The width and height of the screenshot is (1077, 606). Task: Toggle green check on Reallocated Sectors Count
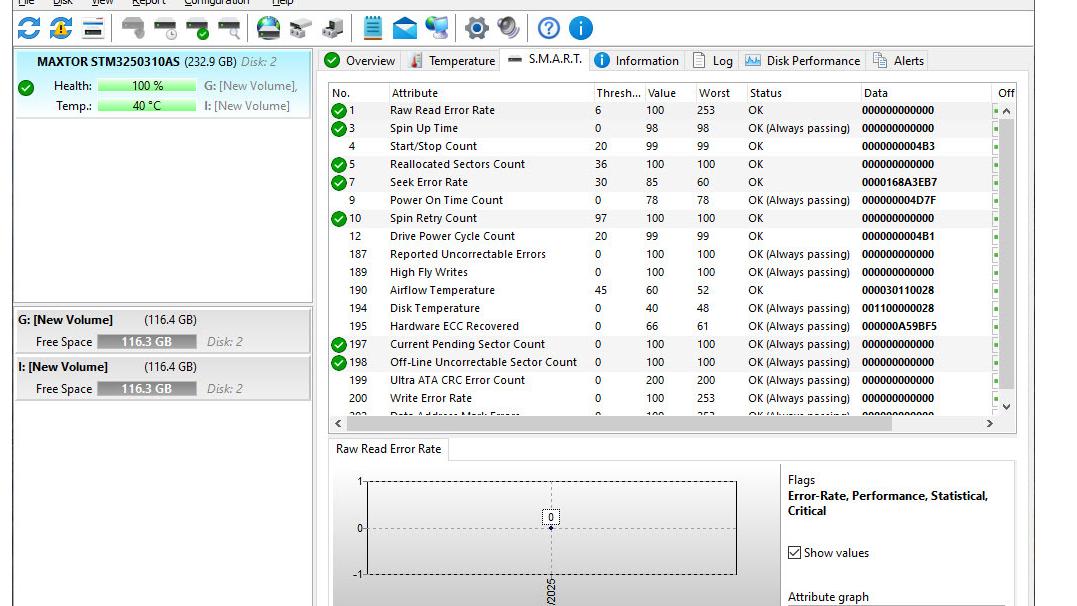[339, 165]
